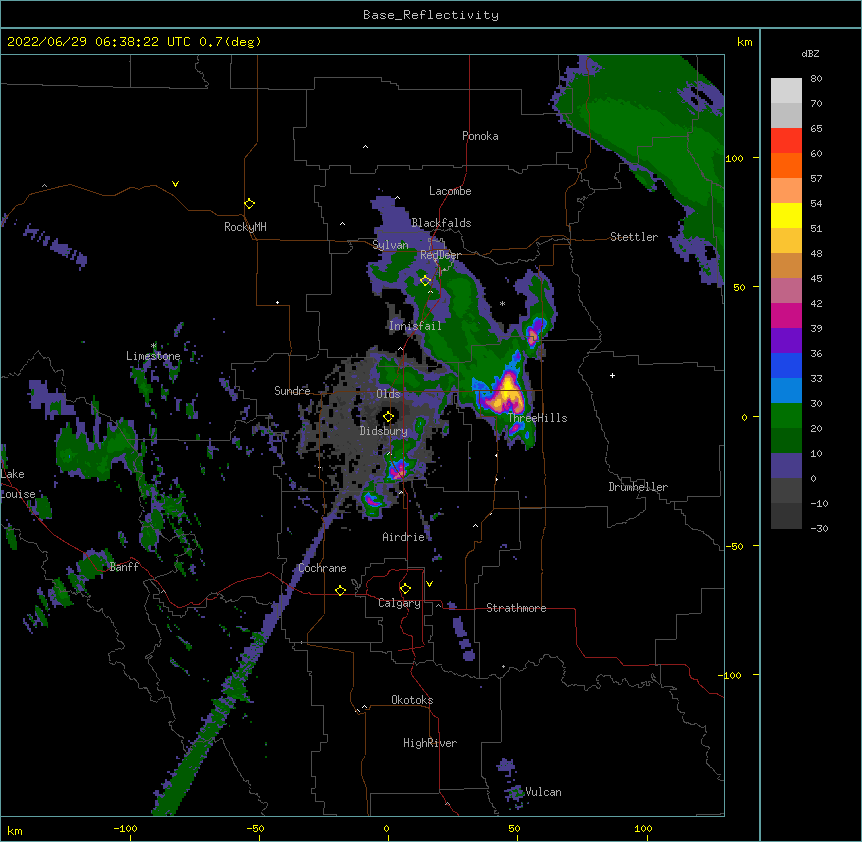
Task: Click the Okotoks label
Action: pyautogui.click(x=412, y=700)
